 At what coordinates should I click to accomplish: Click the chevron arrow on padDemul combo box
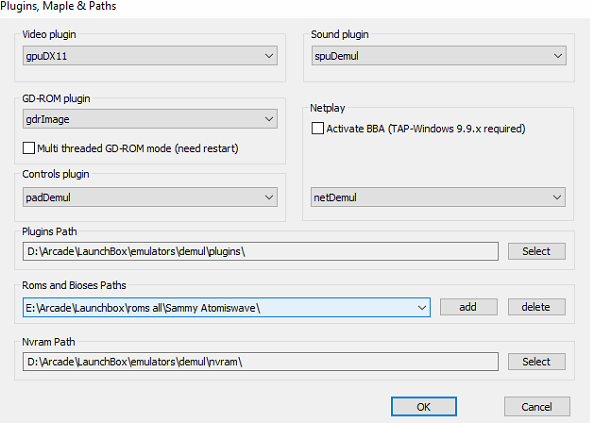pos(269,197)
